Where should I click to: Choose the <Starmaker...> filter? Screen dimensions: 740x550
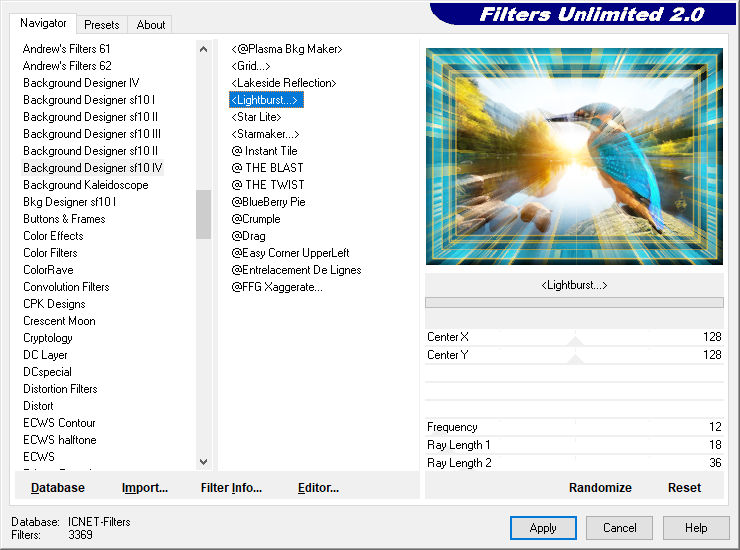tap(265, 134)
